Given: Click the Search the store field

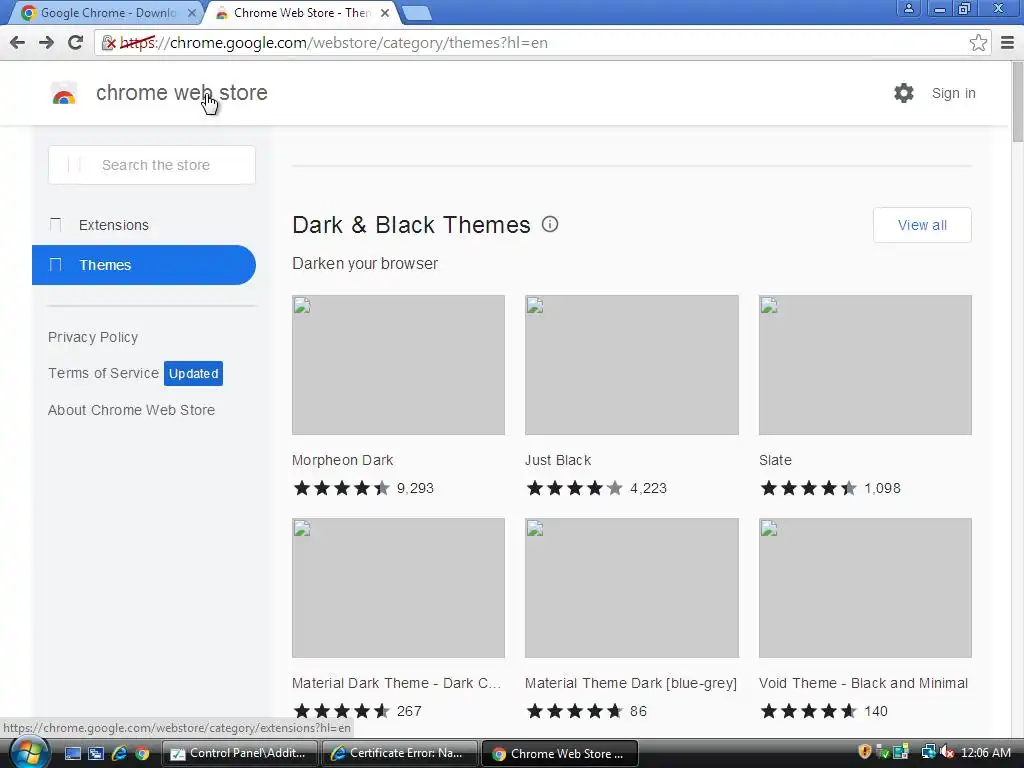Looking at the screenshot, I should point(152,165).
